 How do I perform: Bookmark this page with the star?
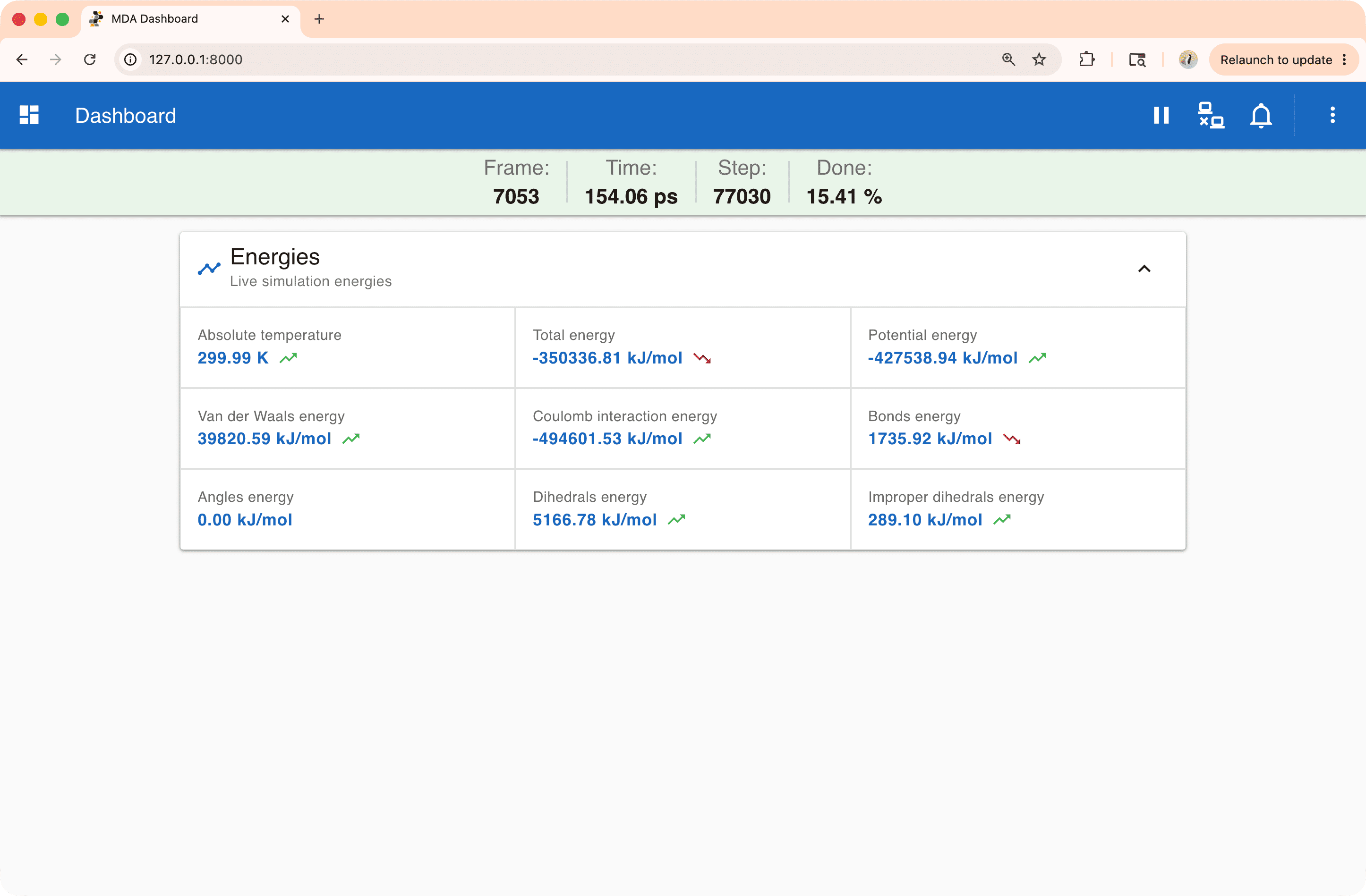point(1040,59)
